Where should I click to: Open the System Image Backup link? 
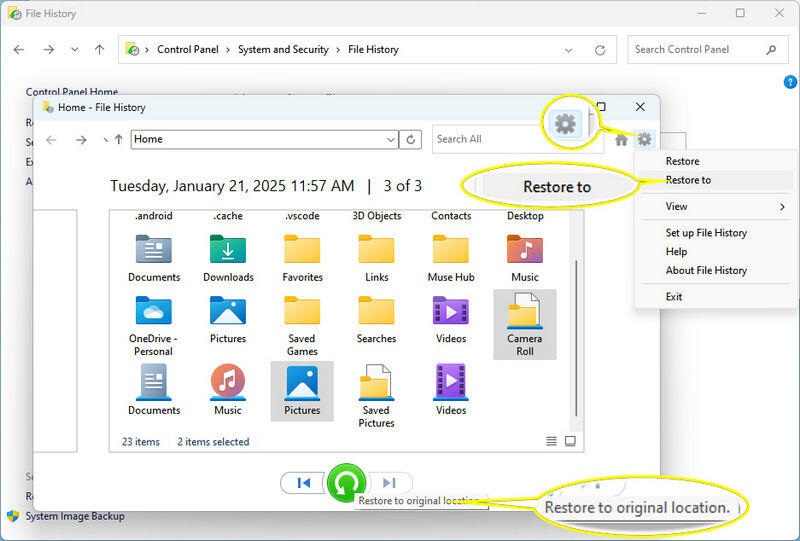pos(75,516)
